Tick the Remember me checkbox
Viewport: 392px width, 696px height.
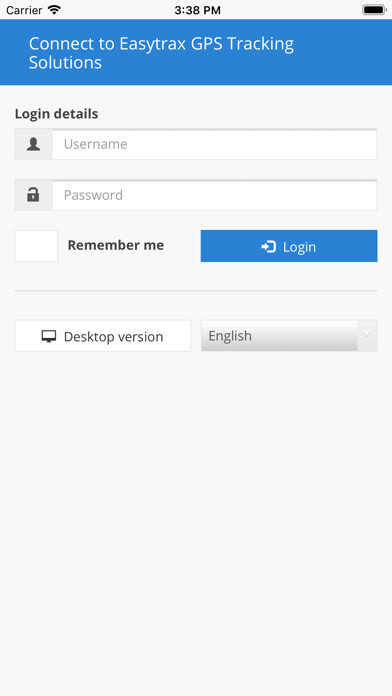(36, 245)
